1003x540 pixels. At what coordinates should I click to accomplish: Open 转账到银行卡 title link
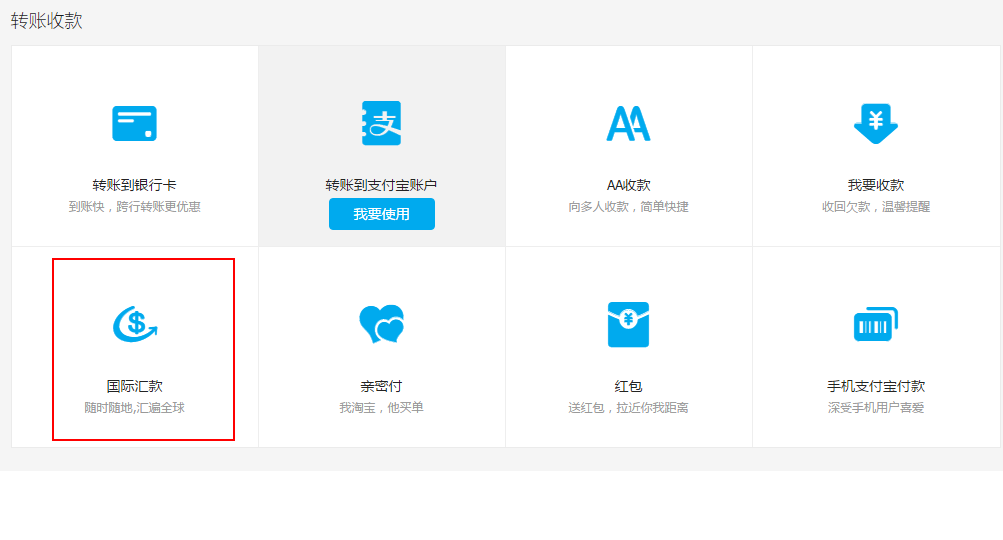pyautogui.click(x=134, y=185)
